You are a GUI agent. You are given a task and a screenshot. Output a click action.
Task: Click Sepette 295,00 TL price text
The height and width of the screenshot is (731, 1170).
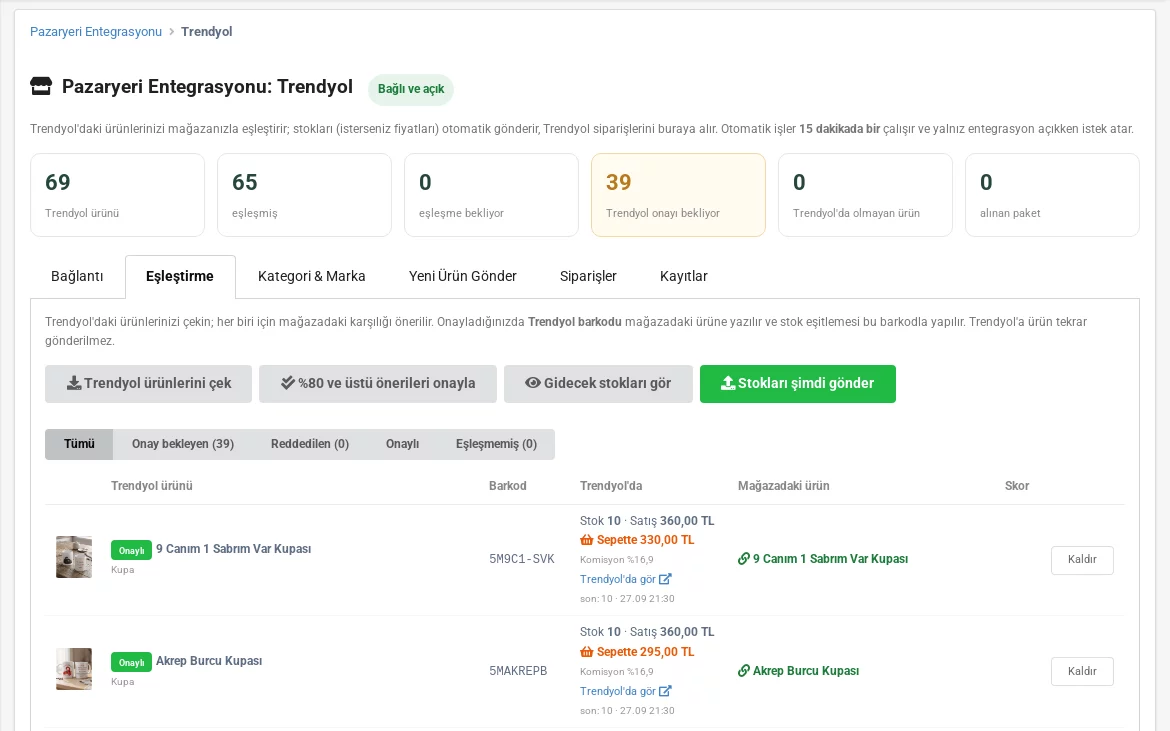pos(645,652)
